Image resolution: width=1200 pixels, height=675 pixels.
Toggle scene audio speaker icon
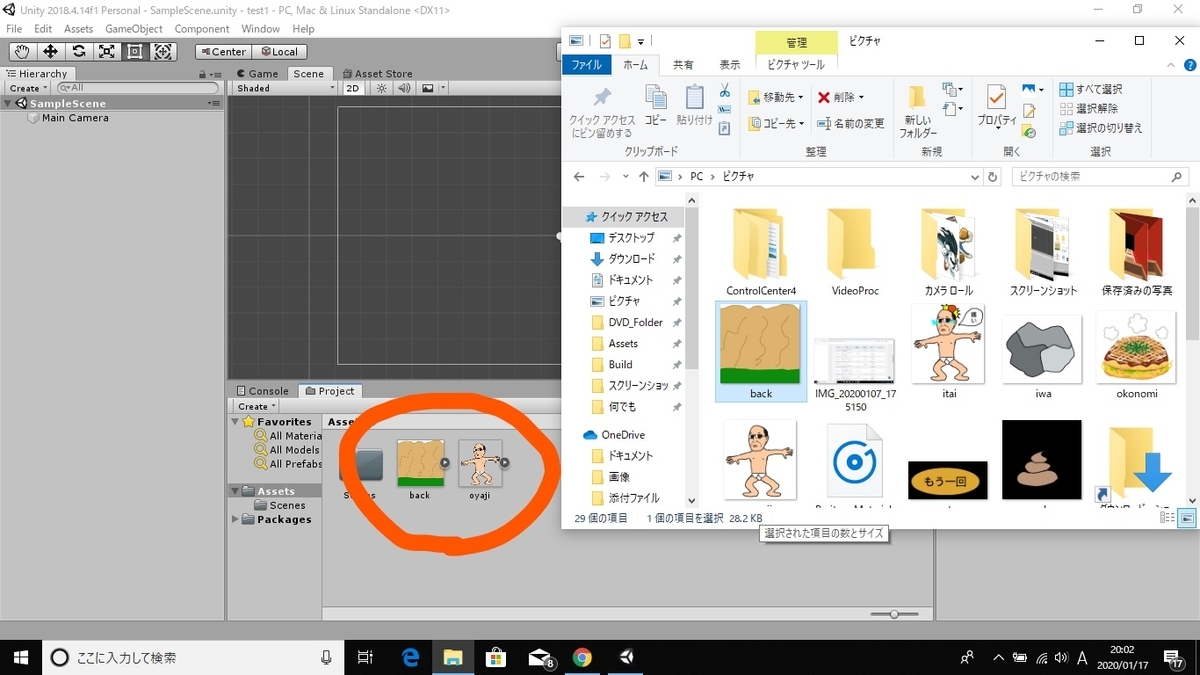pyautogui.click(x=404, y=88)
